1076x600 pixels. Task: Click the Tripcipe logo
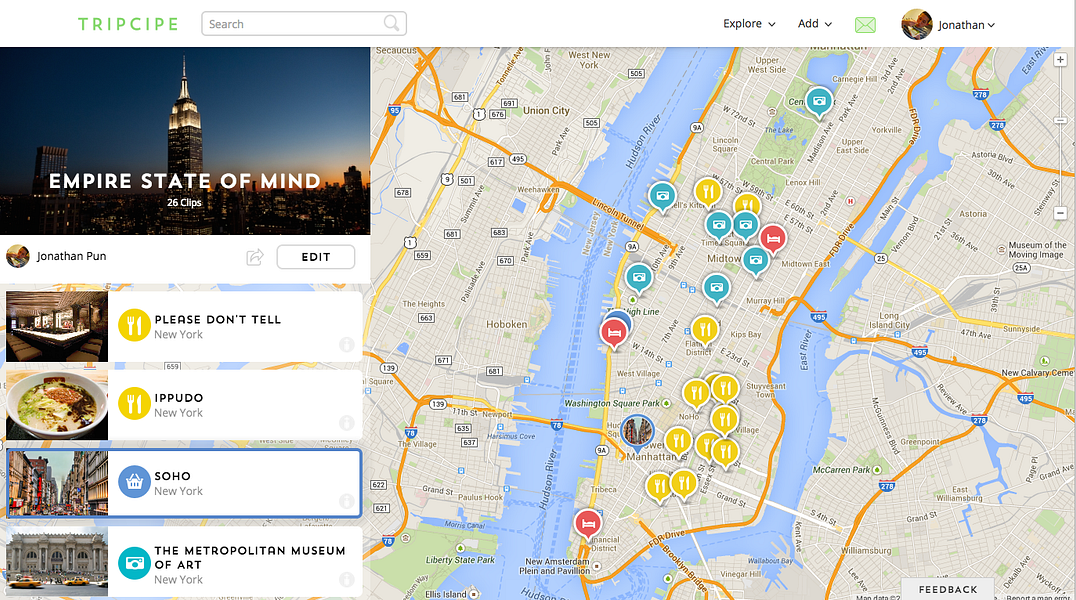128,24
